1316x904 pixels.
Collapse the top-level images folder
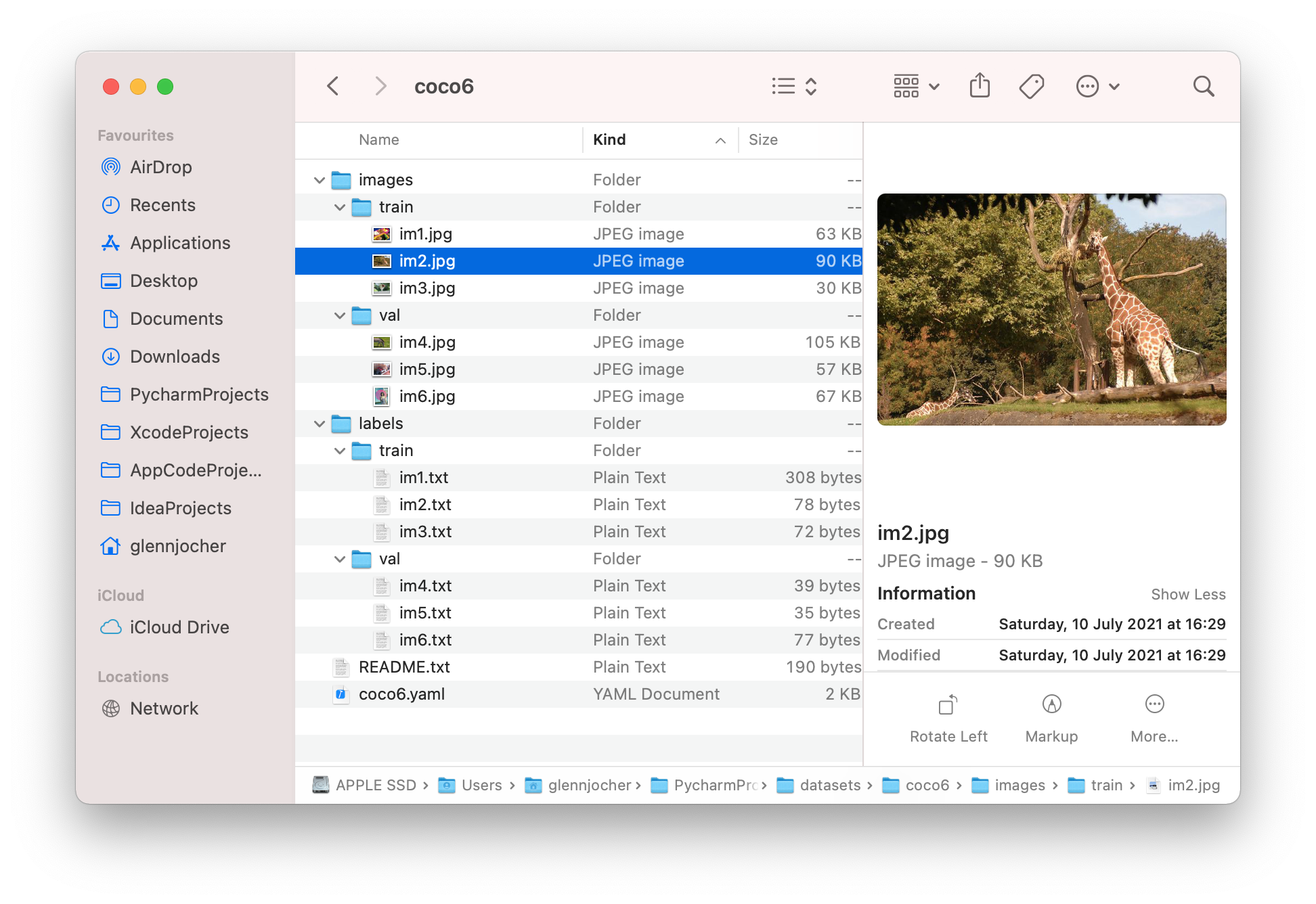(320, 180)
